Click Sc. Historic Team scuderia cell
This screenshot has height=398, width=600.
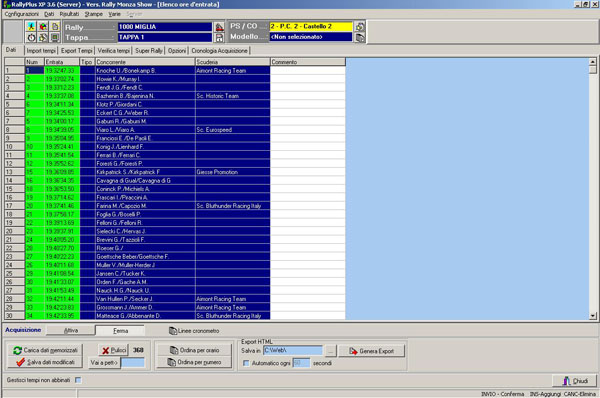coord(233,96)
